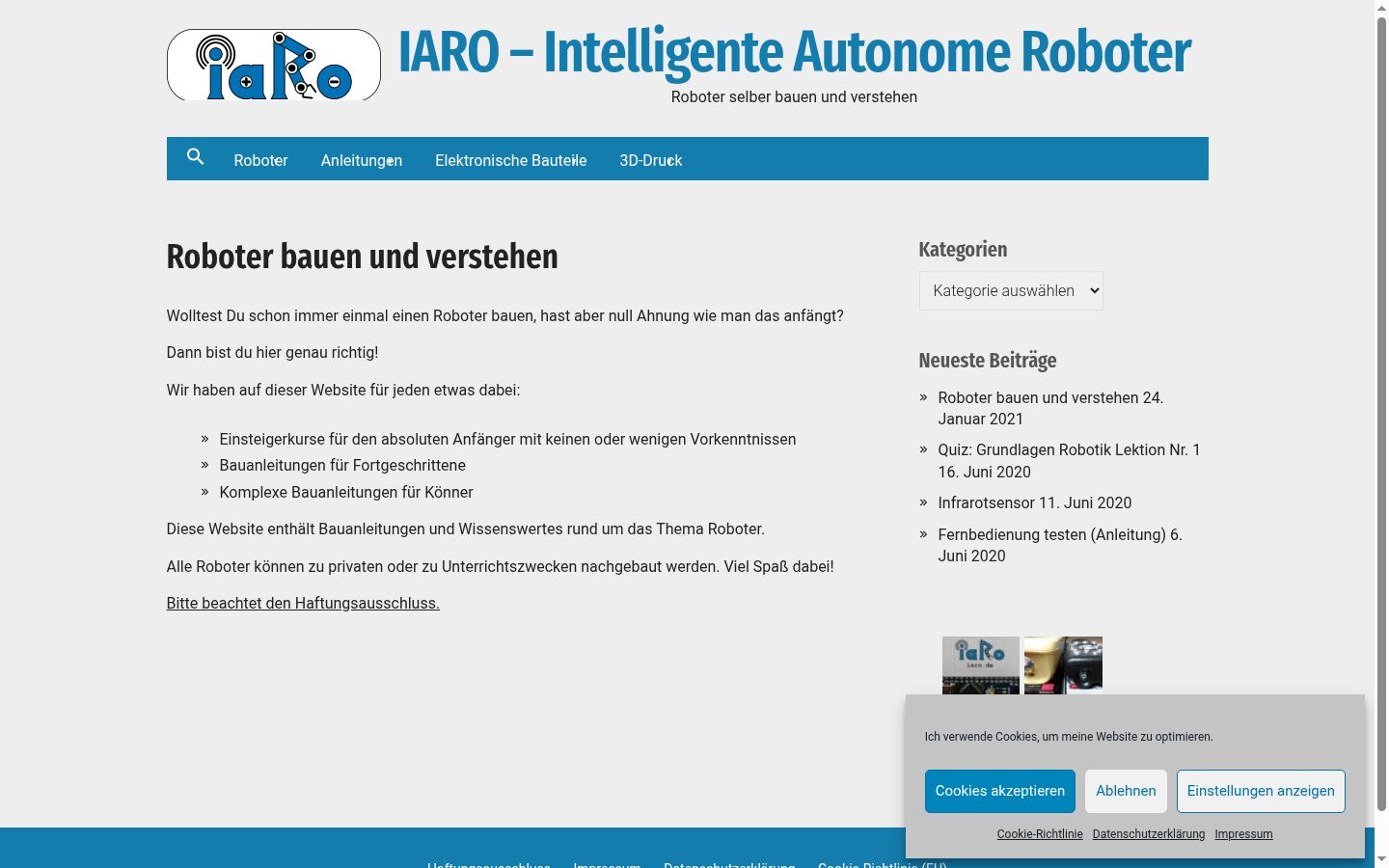This screenshot has height=868, width=1389.
Task: Open the Impressum link in banner
Action: 1243,834
